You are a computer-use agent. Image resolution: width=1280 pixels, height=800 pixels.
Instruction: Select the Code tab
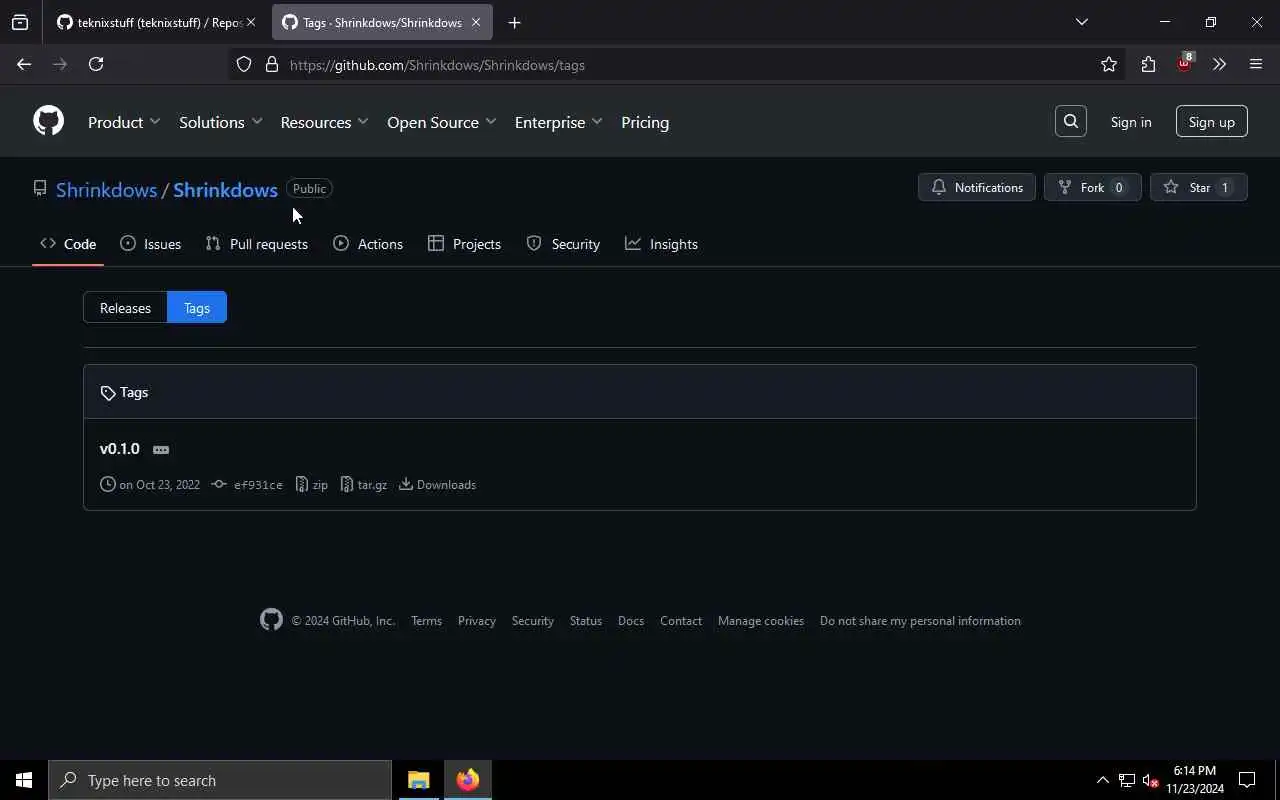(68, 244)
